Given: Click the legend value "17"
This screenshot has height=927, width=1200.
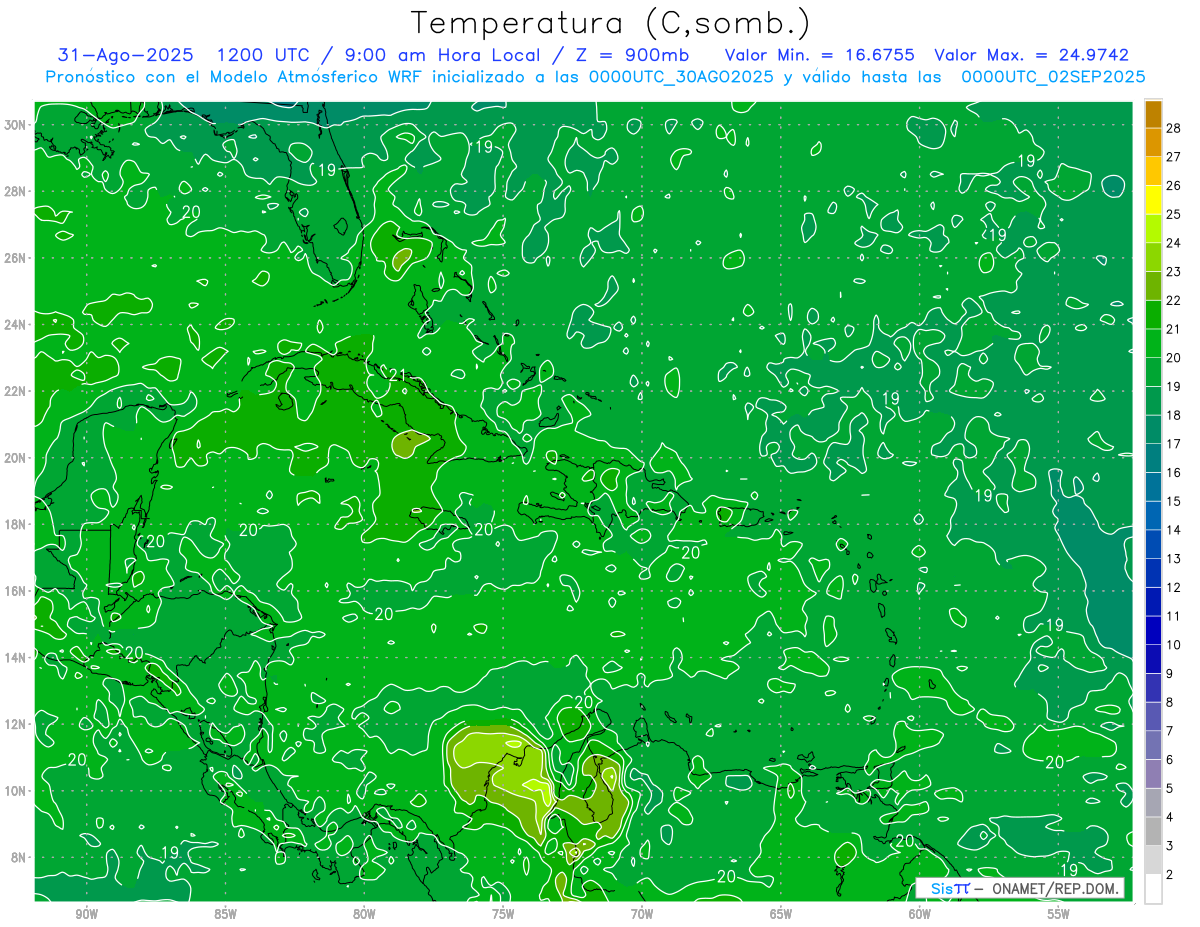Looking at the screenshot, I should tap(1174, 443).
